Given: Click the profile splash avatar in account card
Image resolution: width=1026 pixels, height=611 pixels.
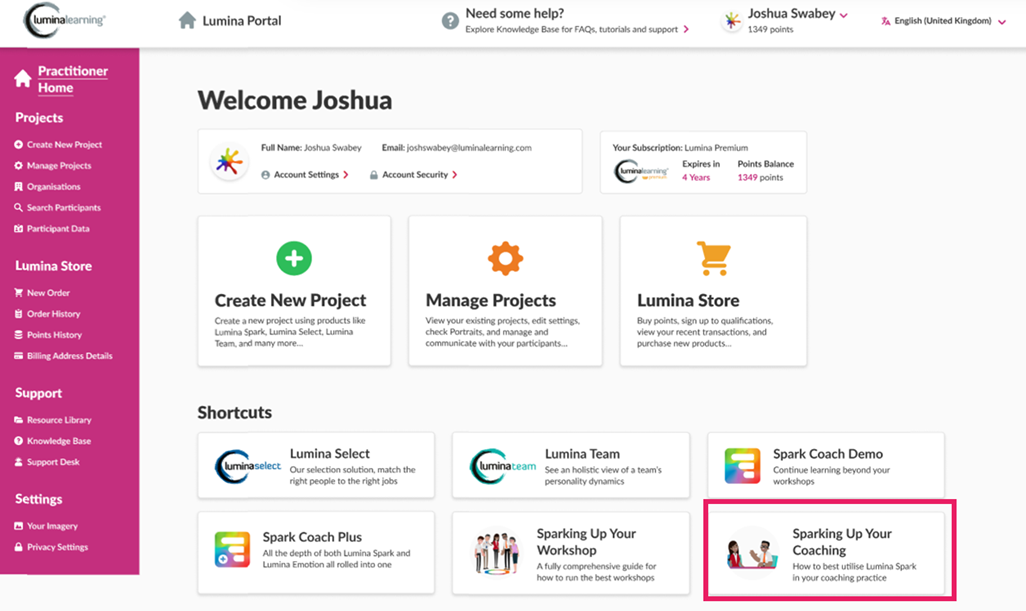Looking at the screenshot, I should tap(229, 162).
